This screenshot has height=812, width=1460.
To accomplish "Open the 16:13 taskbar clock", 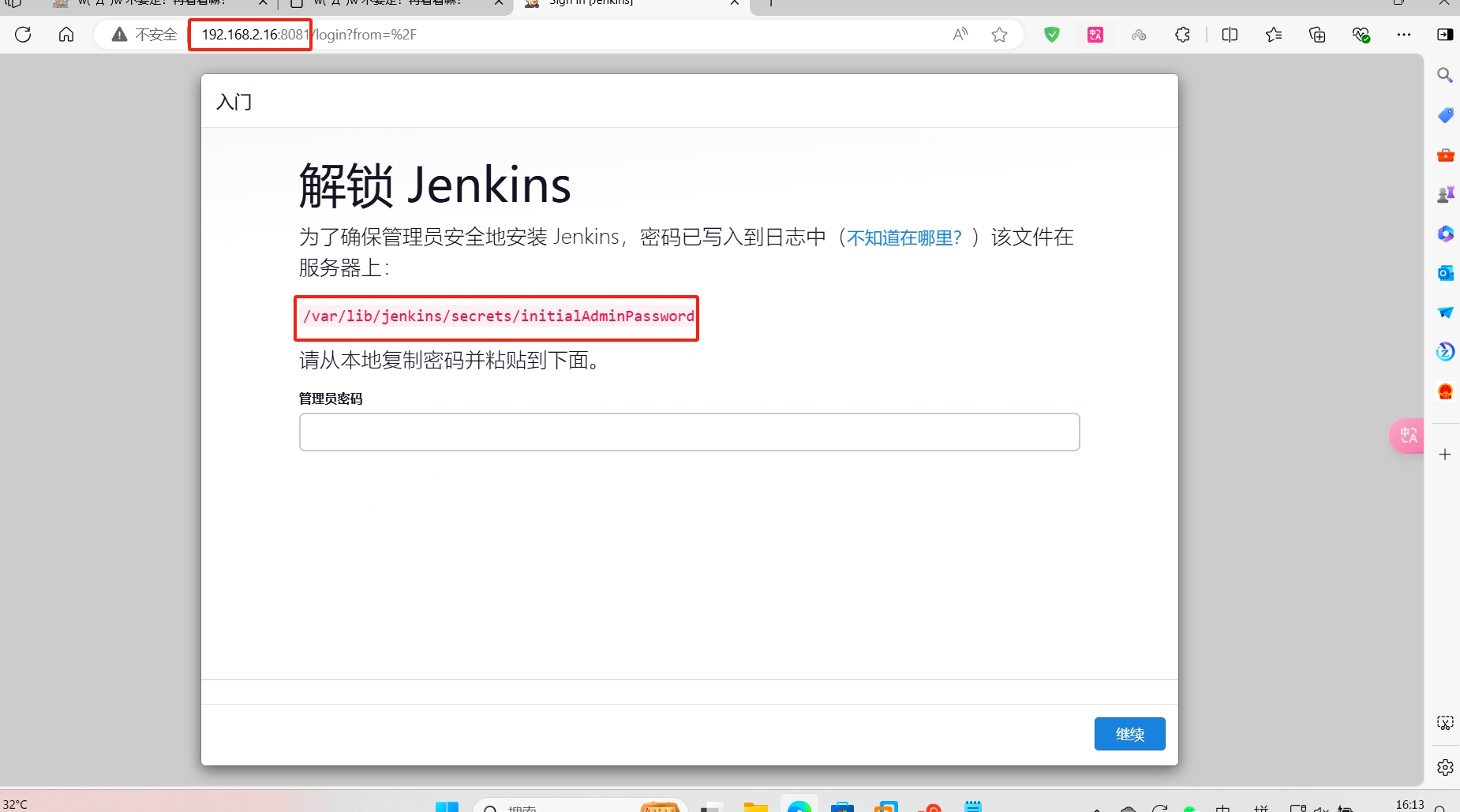I will pos(1409,805).
